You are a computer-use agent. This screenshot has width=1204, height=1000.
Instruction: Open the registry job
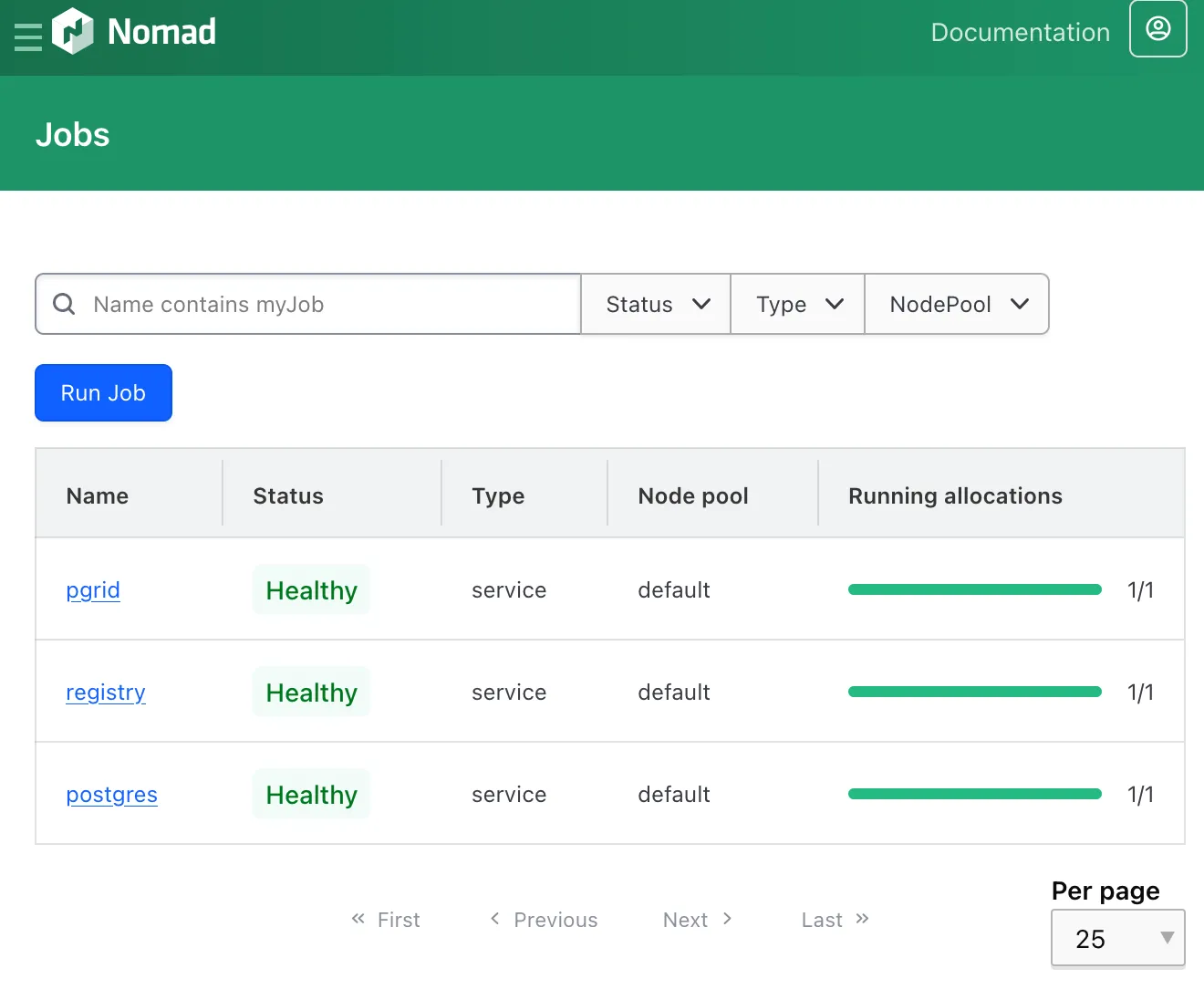click(106, 693)
